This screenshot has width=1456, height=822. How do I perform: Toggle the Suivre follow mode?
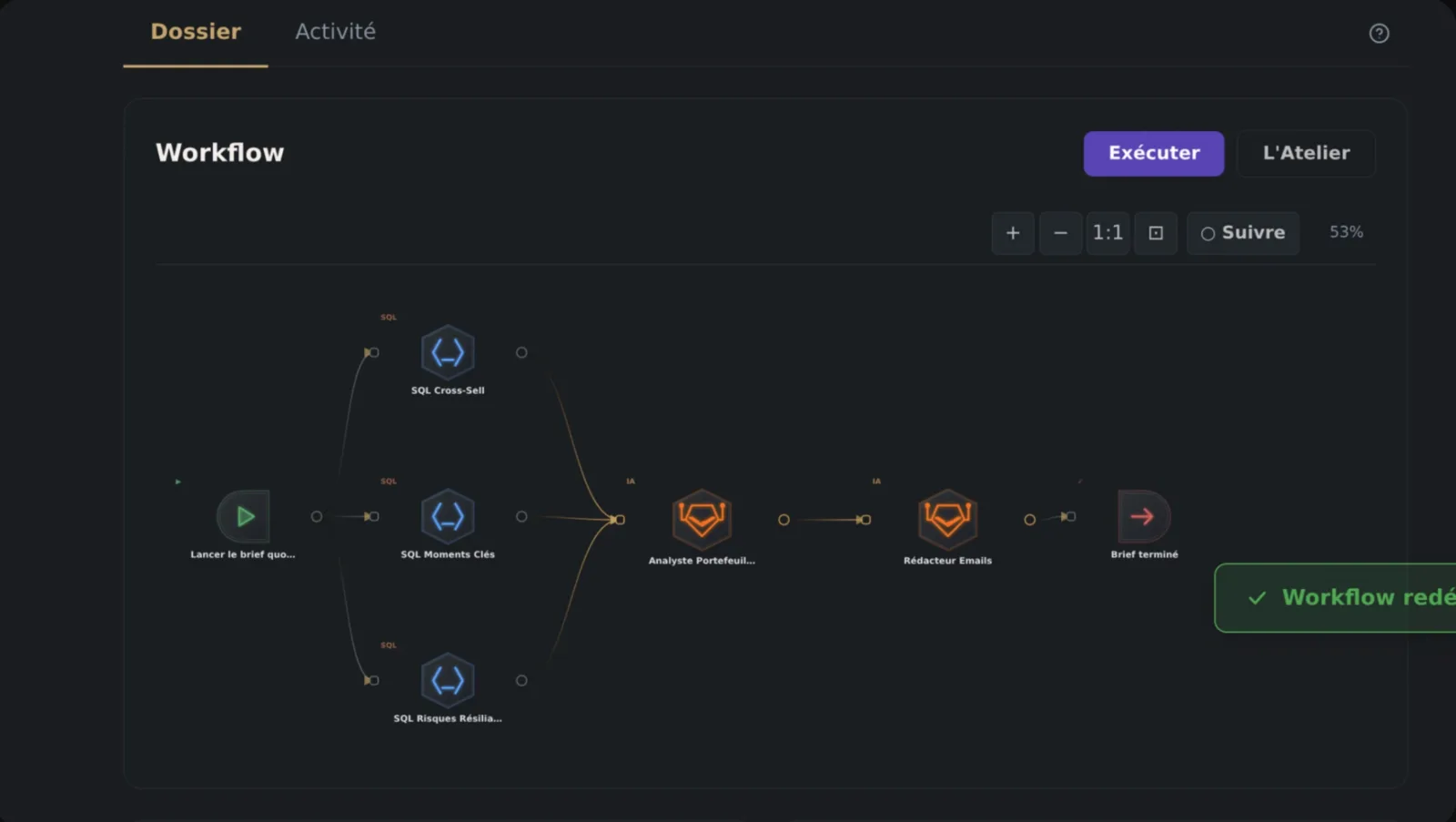point(1242,233)
